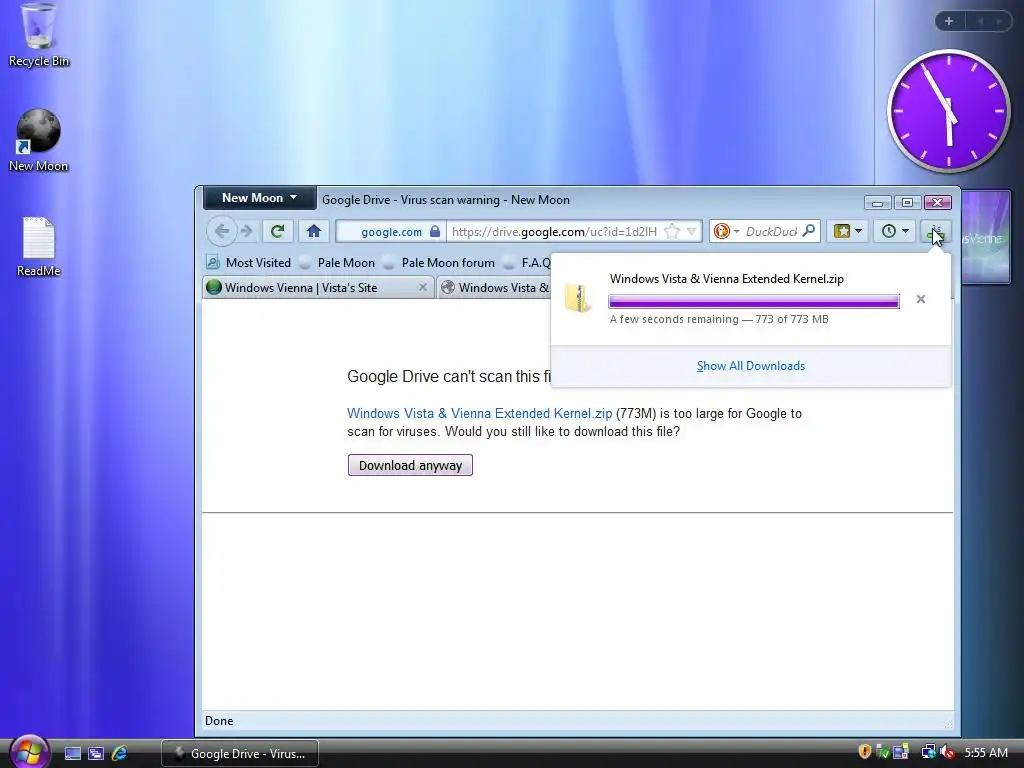Screen dimensions: 1024x768
Task: Open the URL history dropdown arrow
Action: pyautogui.click(x=692, y=231)
